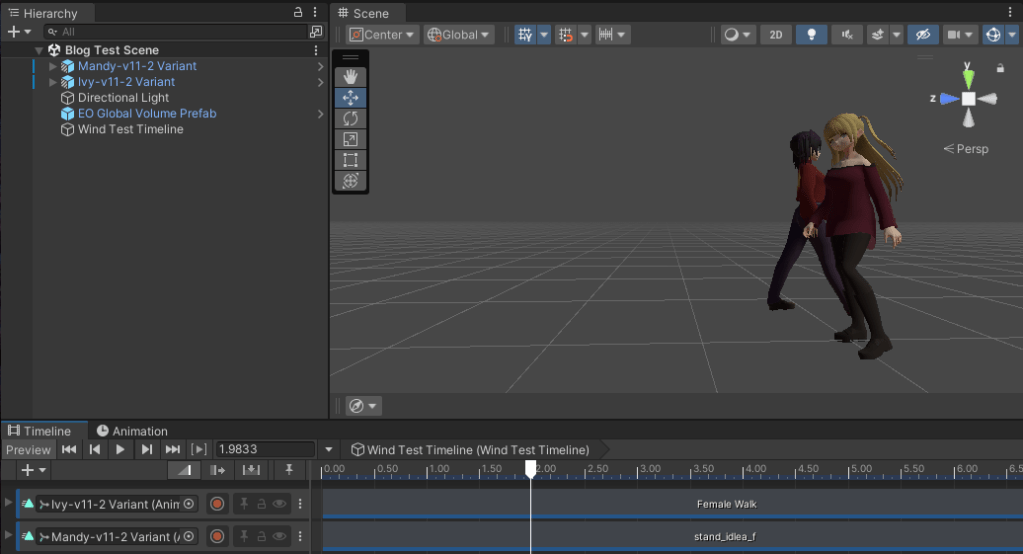This screenshot has width=1023, height=554.
Task: Select the Hand view tool
Action: coord(350,77)
